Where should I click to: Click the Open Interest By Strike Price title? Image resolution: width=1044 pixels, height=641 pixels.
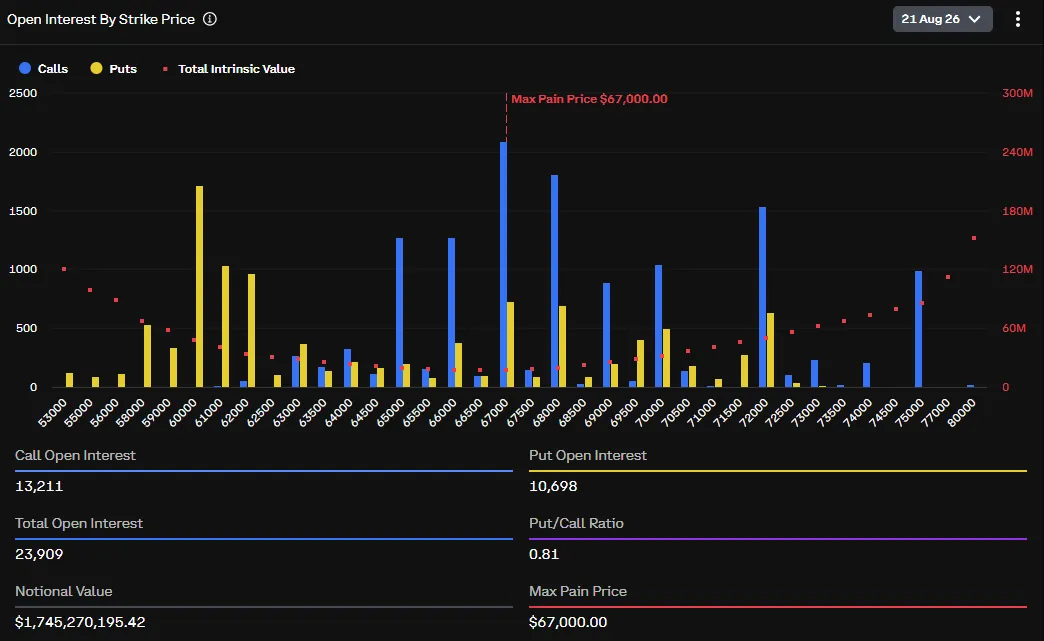(x=101, y=19)
